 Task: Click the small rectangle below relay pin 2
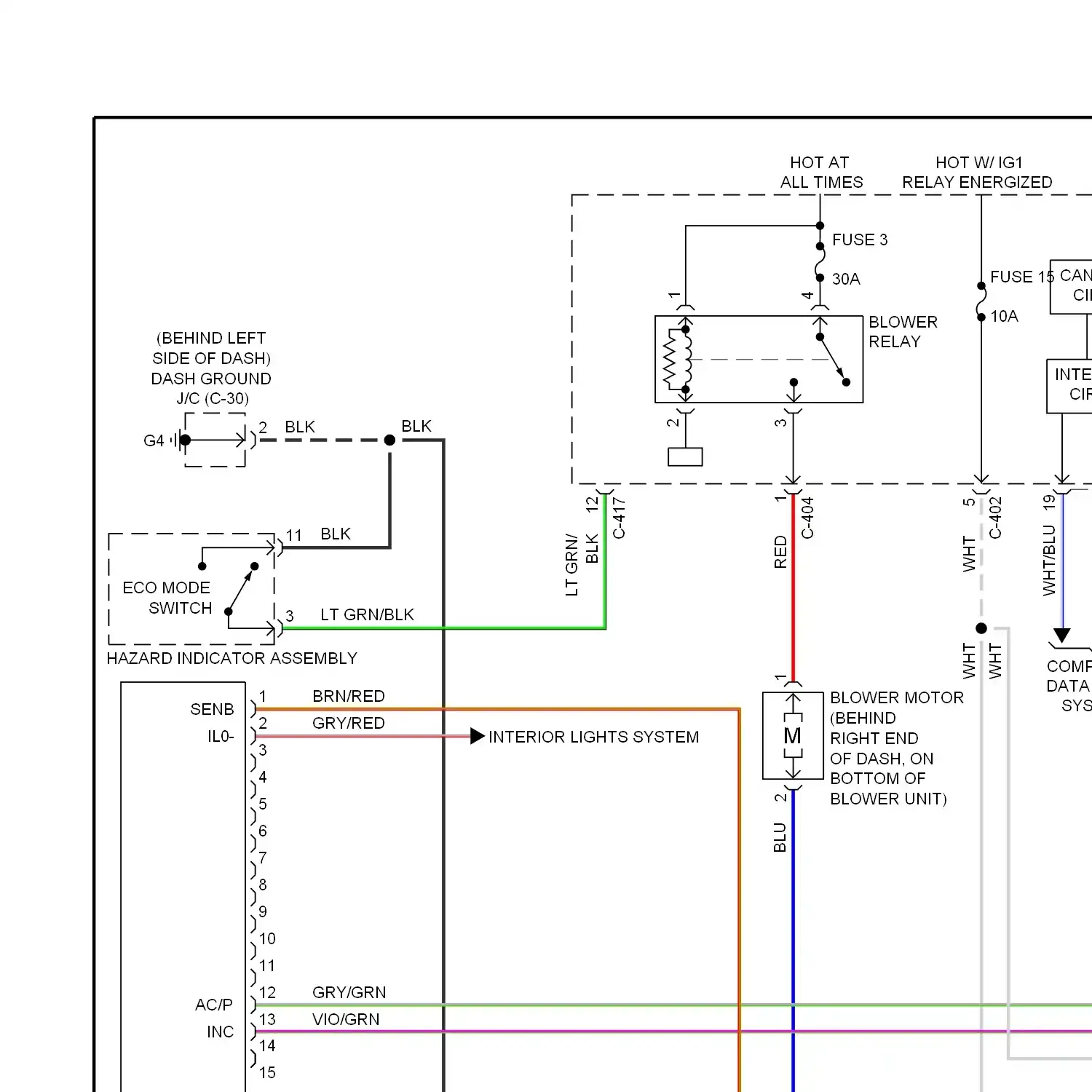pos(685,456)
